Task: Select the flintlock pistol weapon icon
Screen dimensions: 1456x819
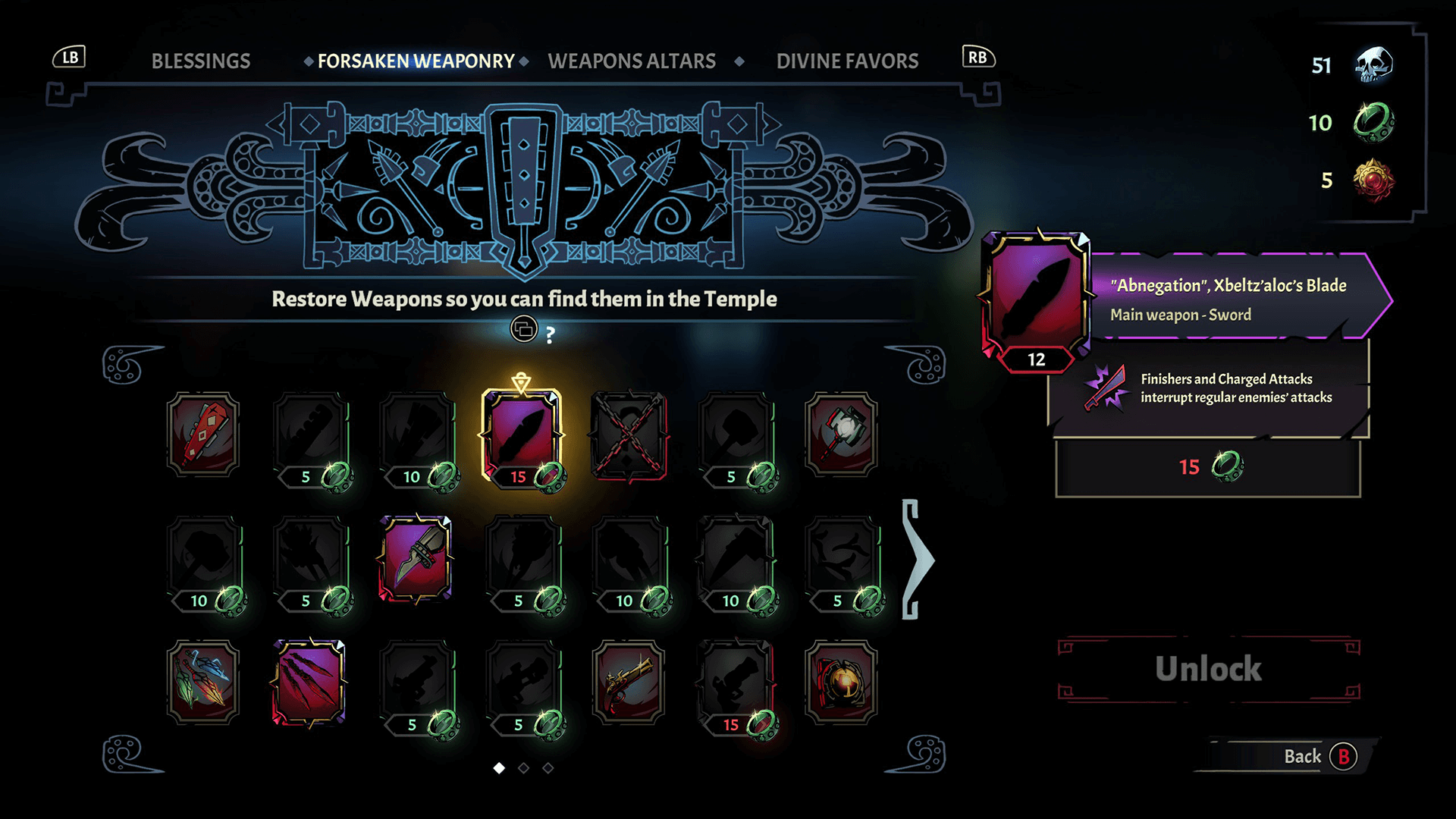Action: pyautogui.click(x=629, y=682)
